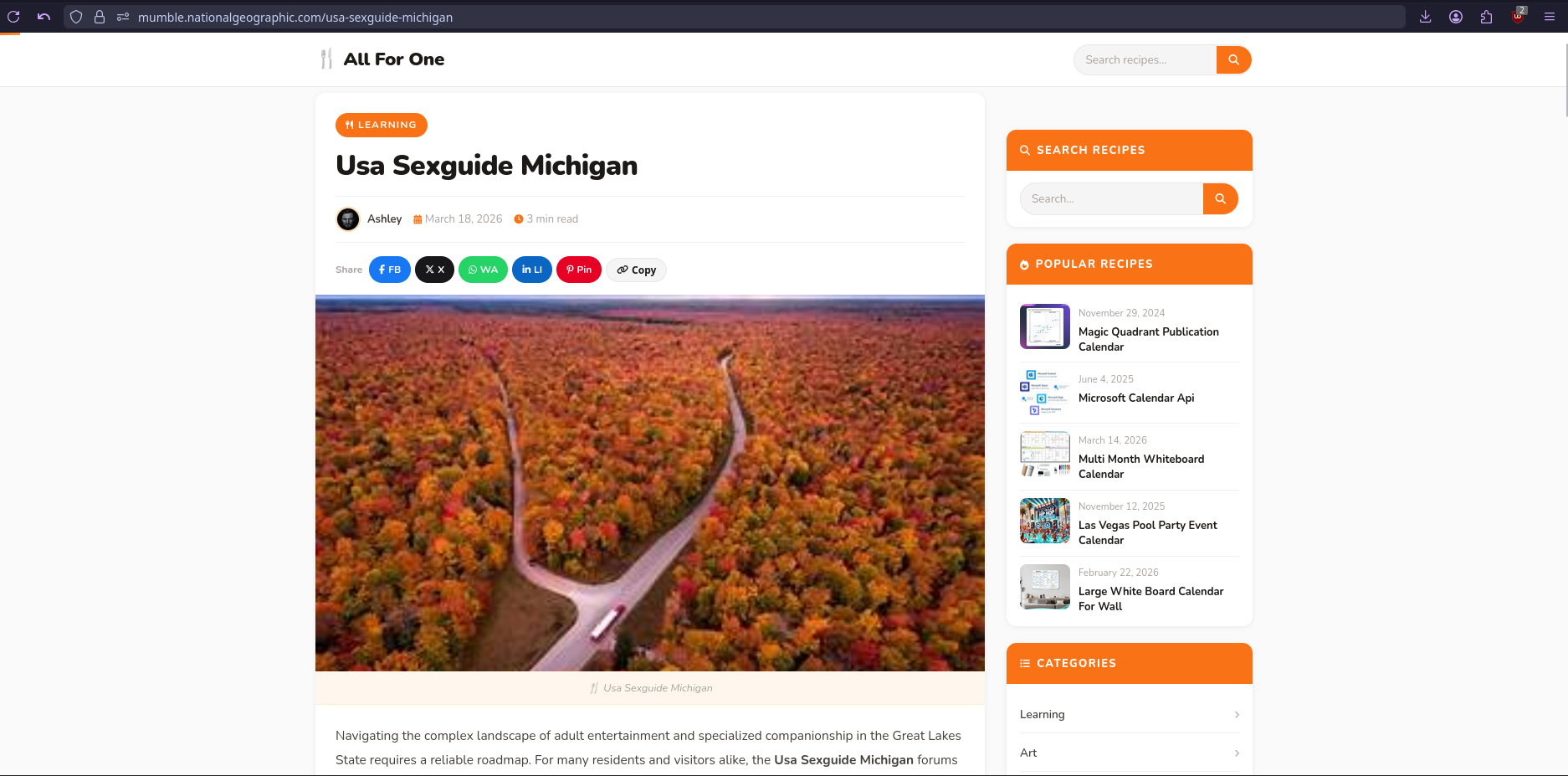Copy the article link
The height and width of the screenshot is (776, 1568).
[x=637, y=270]
